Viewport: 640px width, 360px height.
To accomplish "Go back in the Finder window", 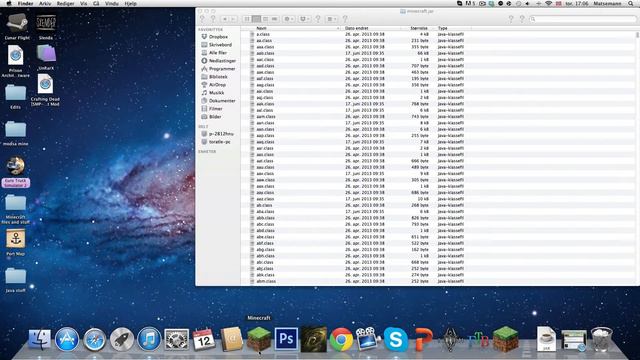I will click(224, 19).
